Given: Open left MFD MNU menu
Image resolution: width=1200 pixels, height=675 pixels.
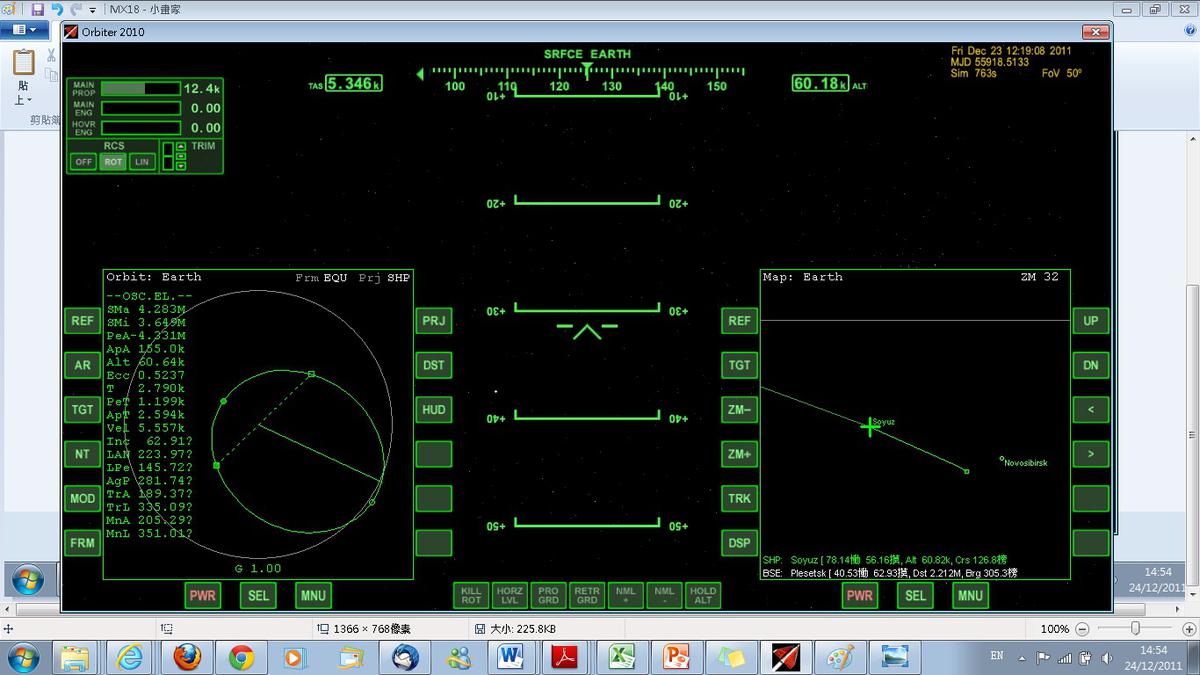Looking at the screenshot, I should pos(313,596).
